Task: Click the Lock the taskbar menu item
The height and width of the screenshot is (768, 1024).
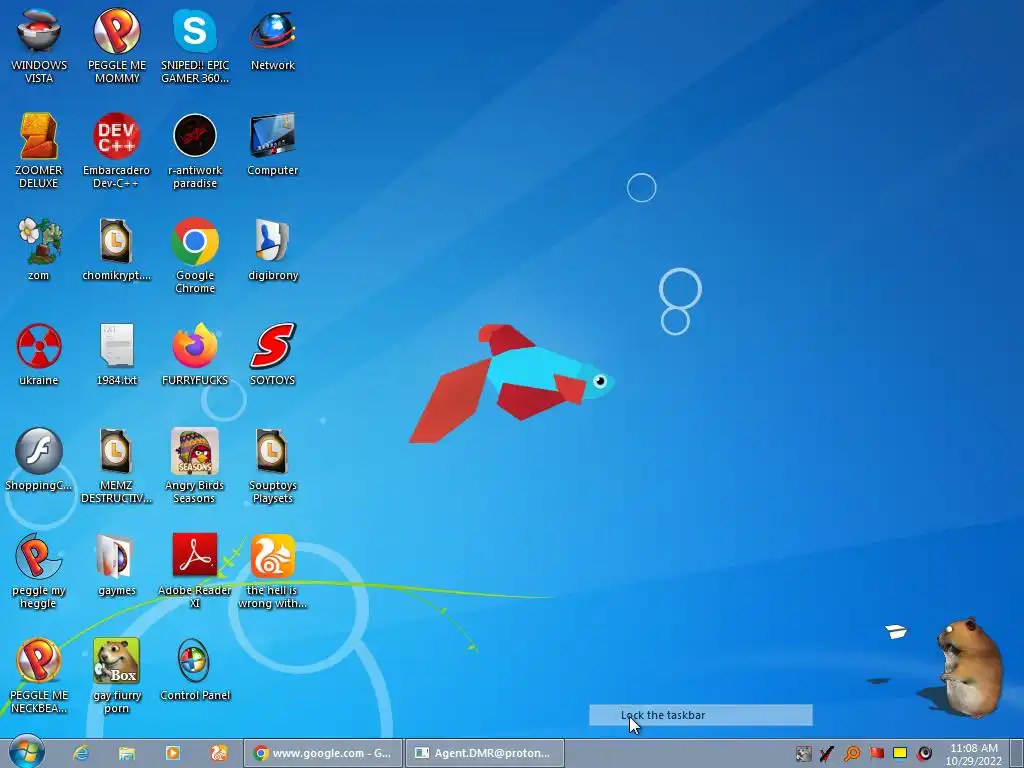Action: (701, 715)
